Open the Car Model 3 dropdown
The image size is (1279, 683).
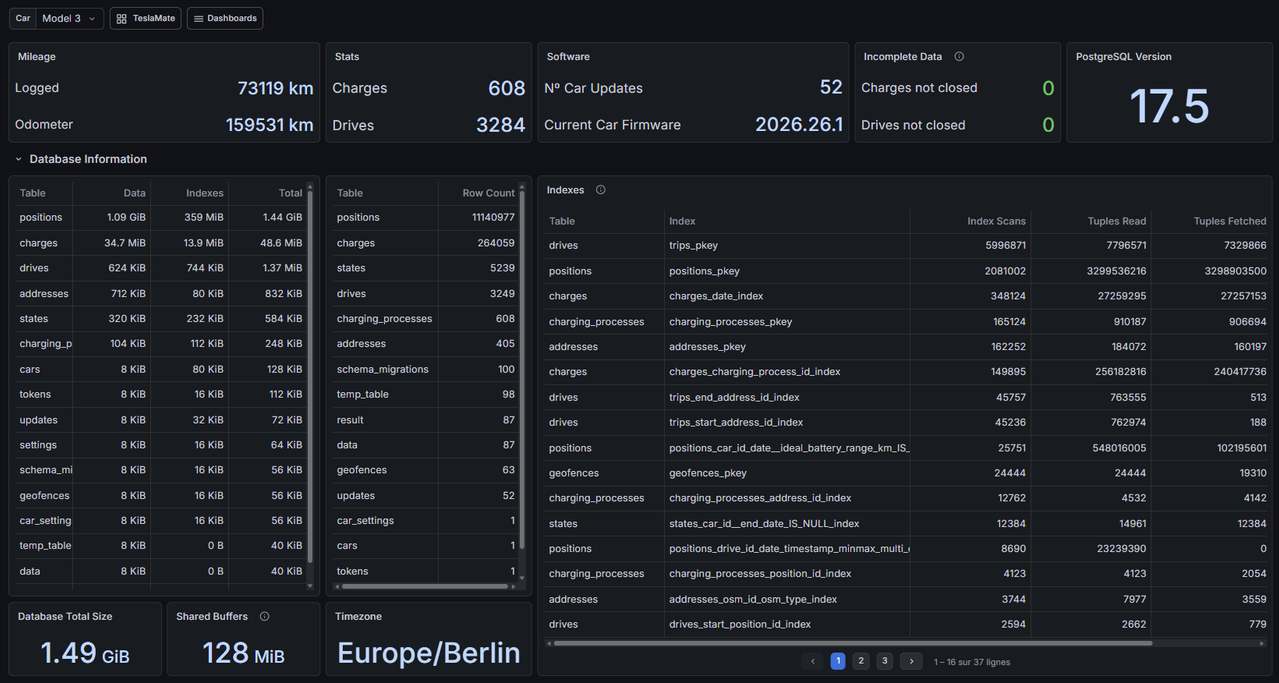(x=68, y=18)
